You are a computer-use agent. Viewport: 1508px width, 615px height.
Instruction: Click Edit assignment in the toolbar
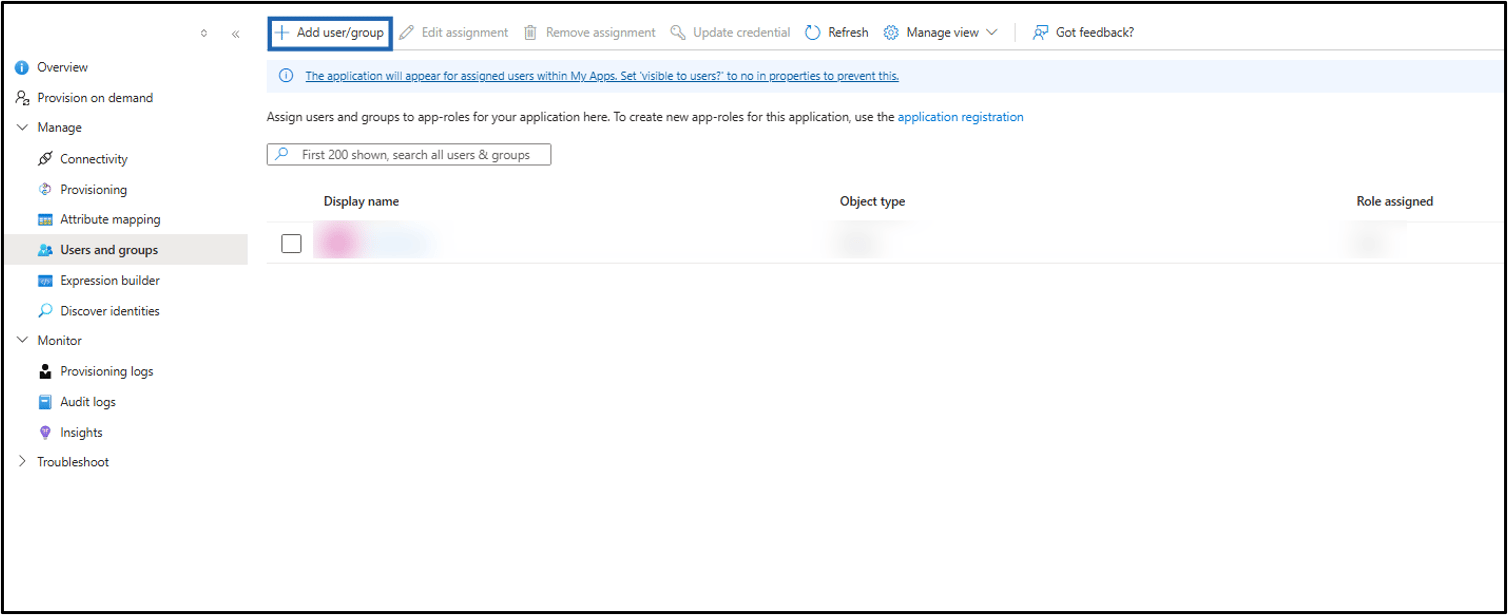(454, 32)
